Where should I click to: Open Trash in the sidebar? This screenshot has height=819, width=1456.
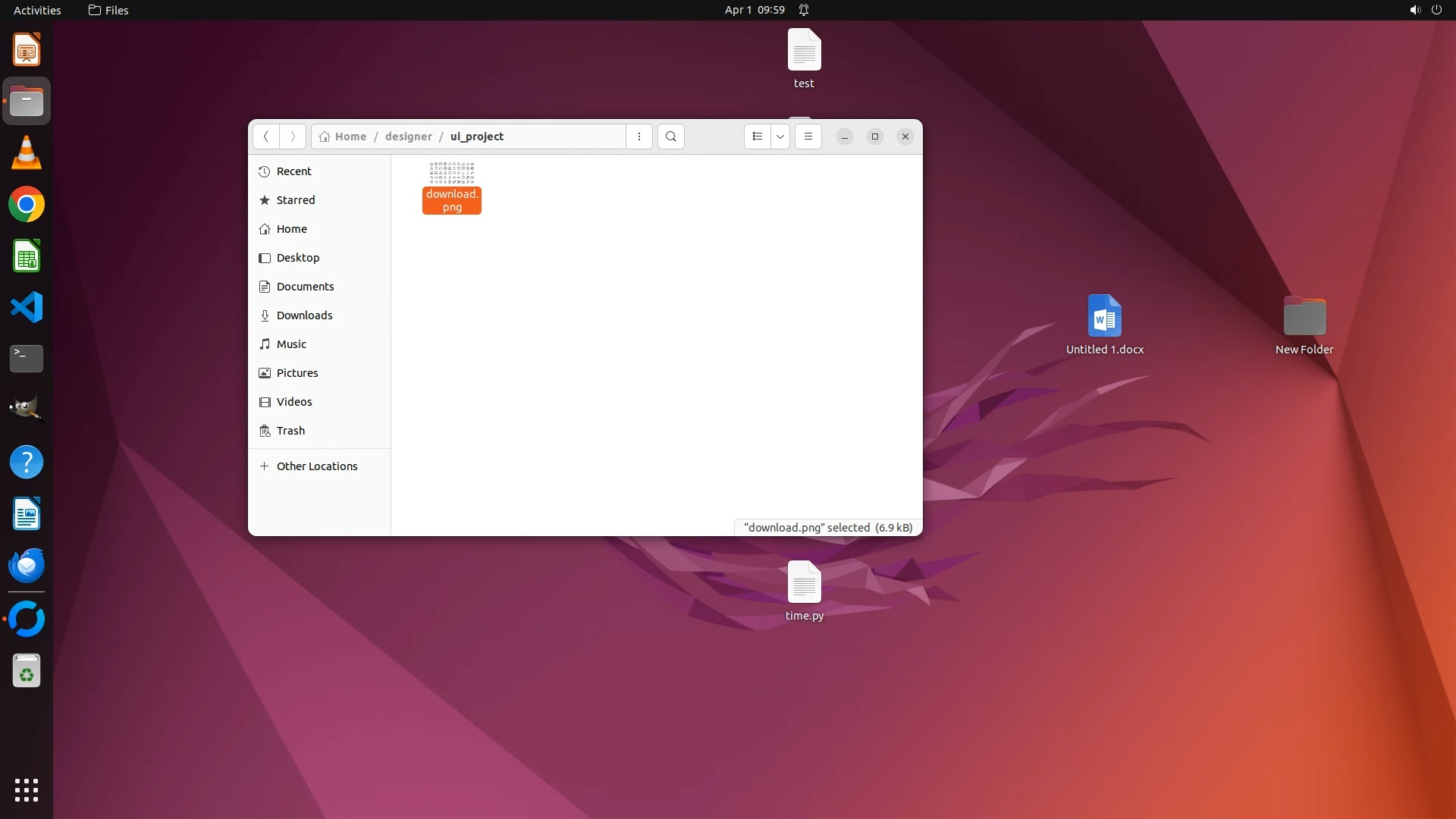point(290,431)
